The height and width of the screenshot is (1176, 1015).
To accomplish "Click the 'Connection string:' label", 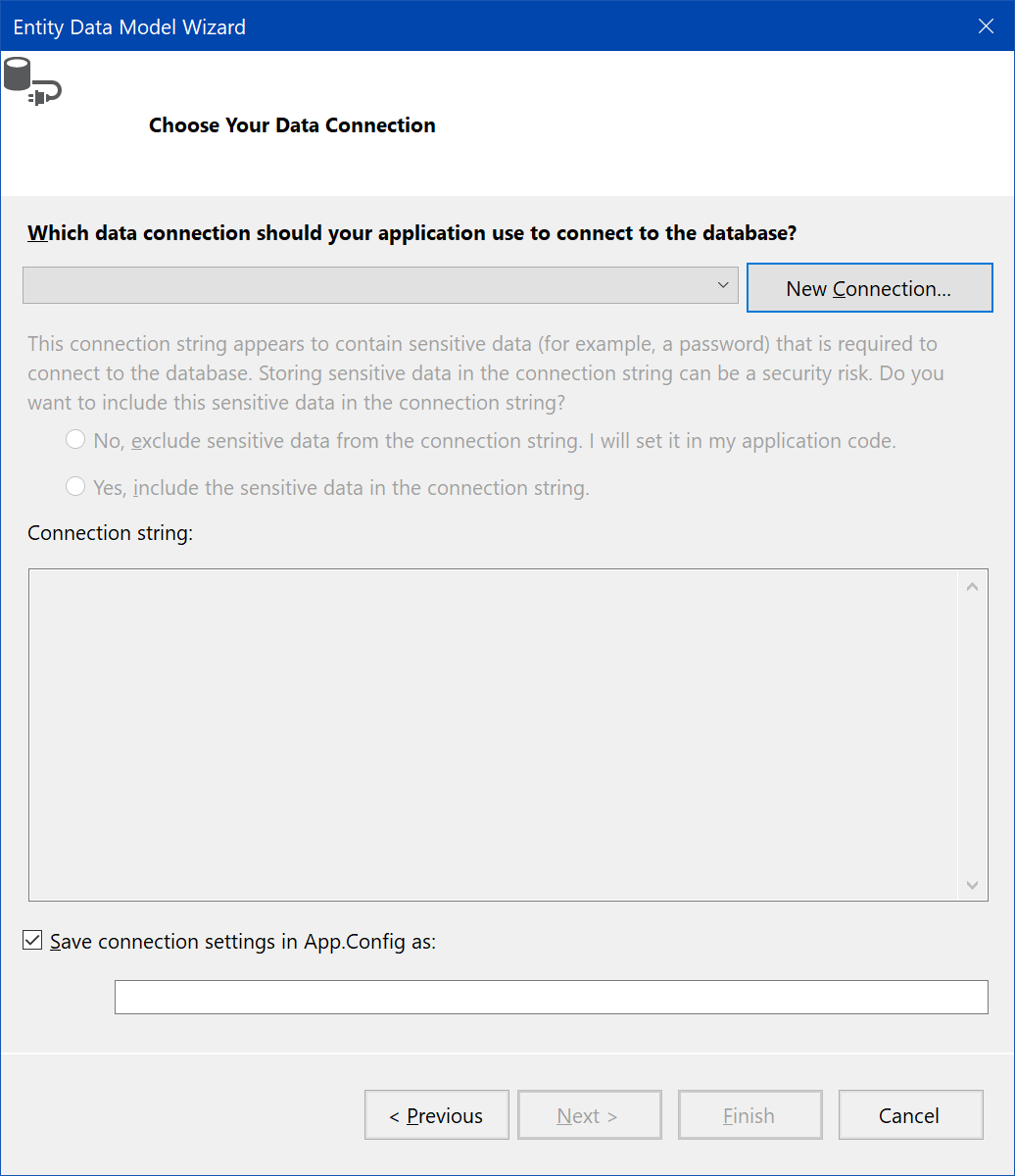I will 111,533.
